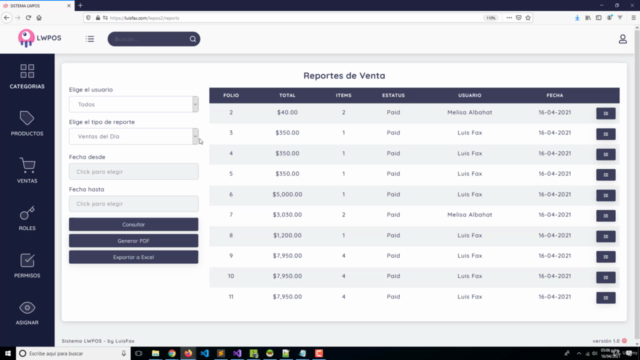Screen dimensions: 640x360
Task: Click the Consultar button
Action: [x=133, y=224]
